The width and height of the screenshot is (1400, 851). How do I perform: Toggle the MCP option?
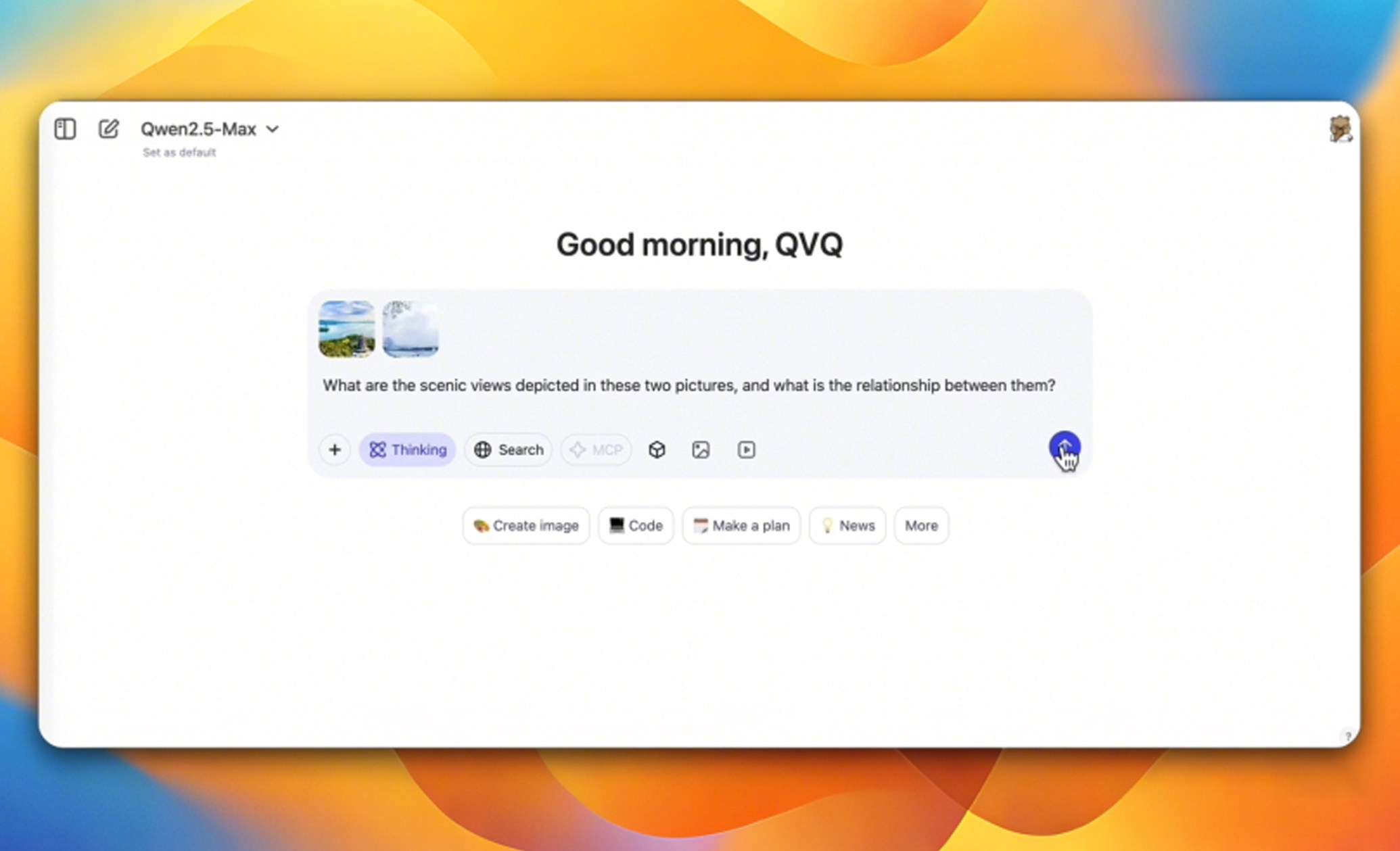point(596,449)
